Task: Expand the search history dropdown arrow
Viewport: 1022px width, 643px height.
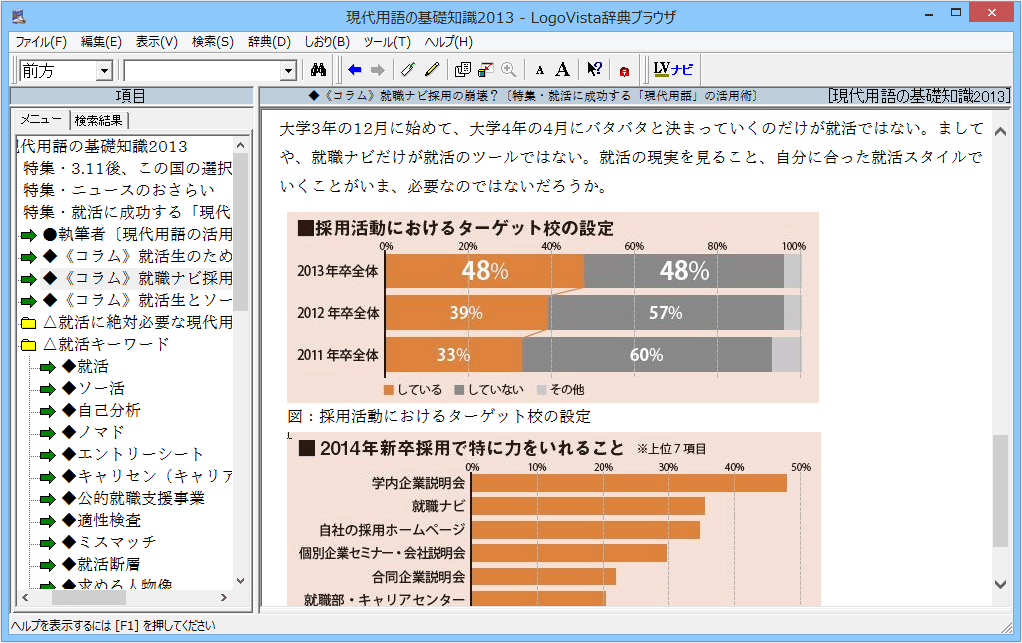Action: pos(288,71)
